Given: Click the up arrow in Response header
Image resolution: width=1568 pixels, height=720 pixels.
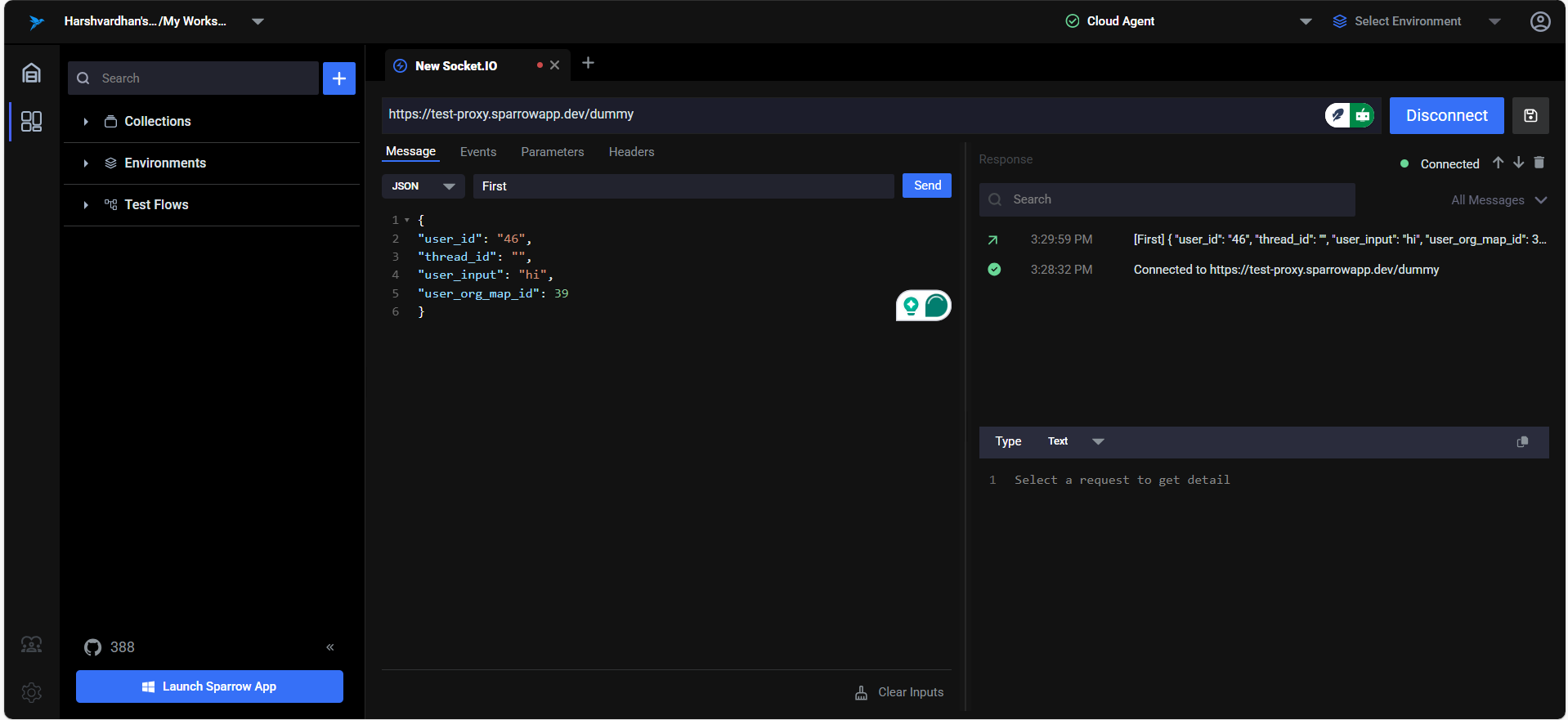Looking at the screenshot, I should (1498, 163).
